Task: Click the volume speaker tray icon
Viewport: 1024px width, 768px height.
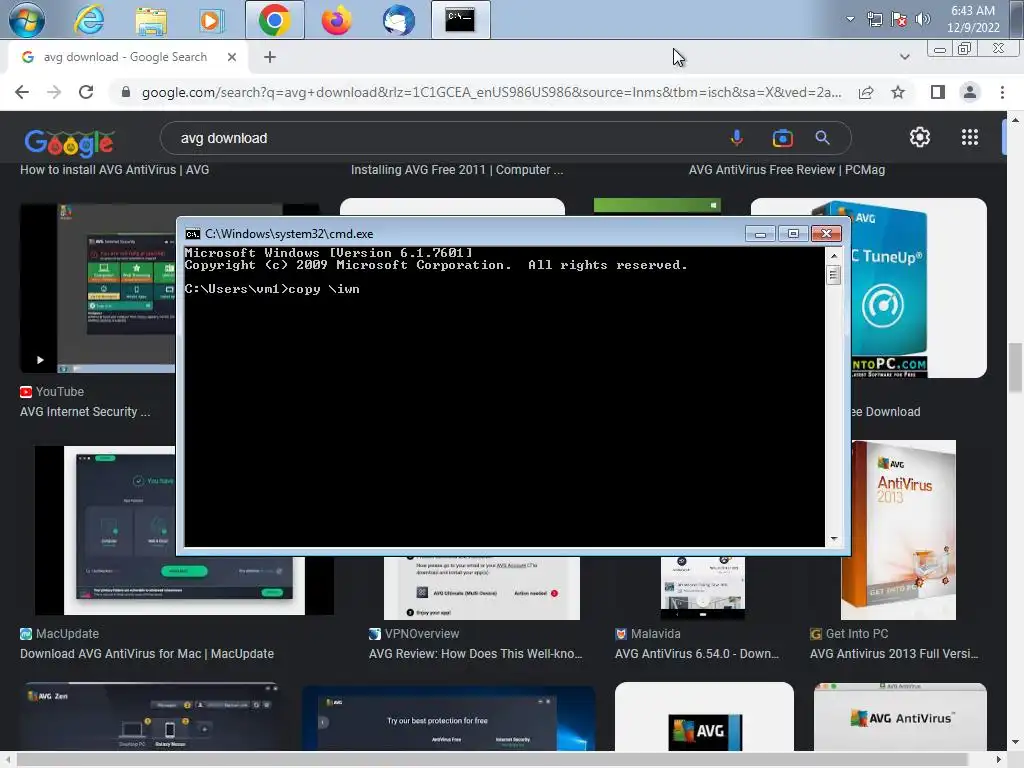Action: pos(922,20)
